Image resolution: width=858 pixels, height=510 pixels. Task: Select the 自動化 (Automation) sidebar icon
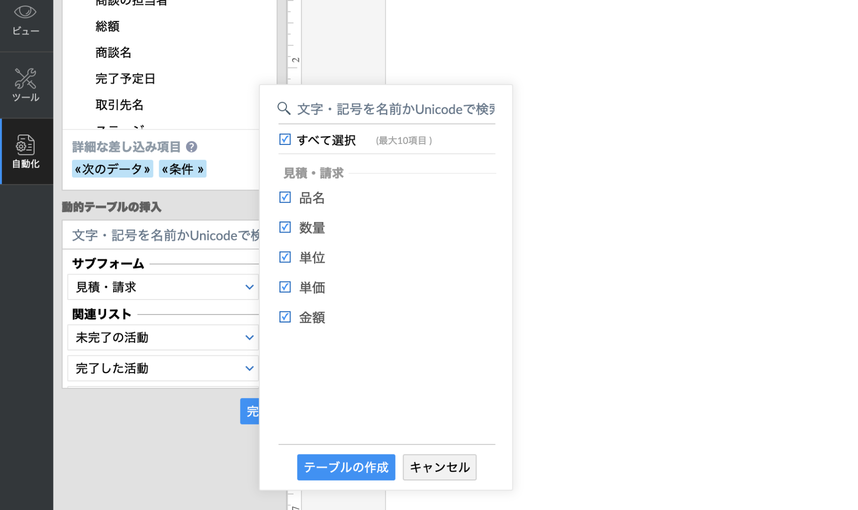tap(26, 151)
